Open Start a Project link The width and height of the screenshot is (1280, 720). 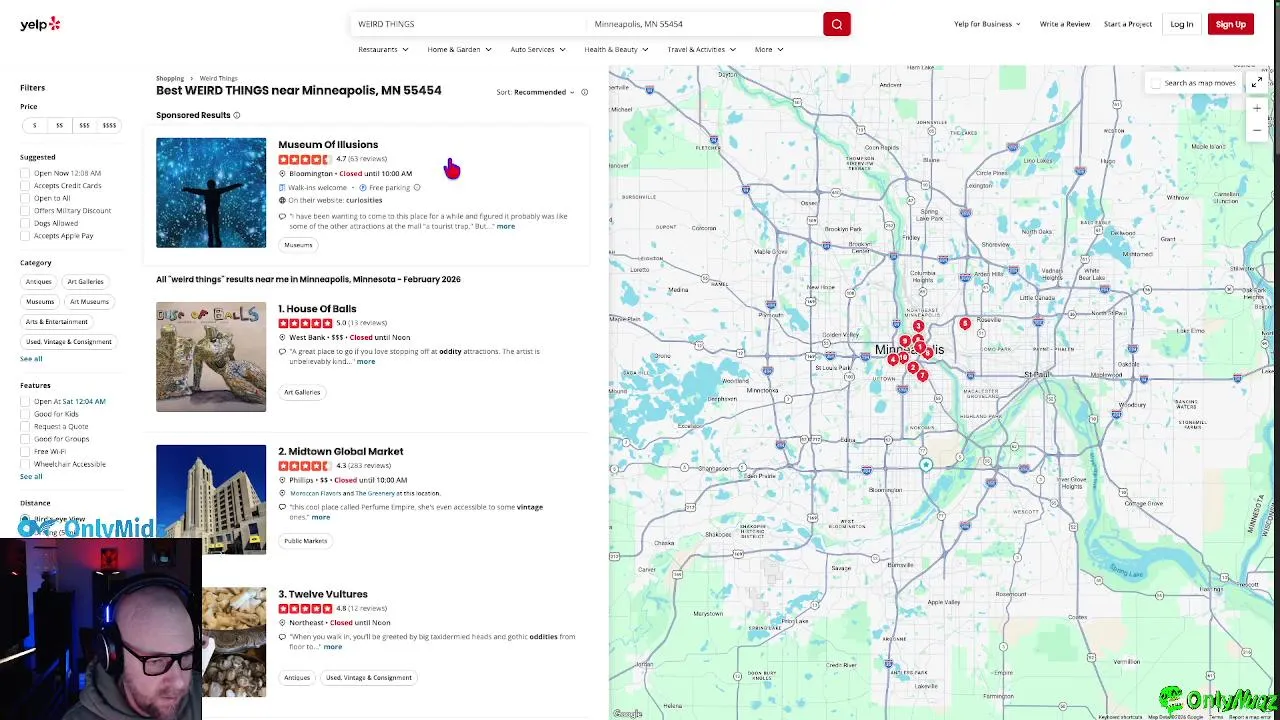click(1128, 24)
